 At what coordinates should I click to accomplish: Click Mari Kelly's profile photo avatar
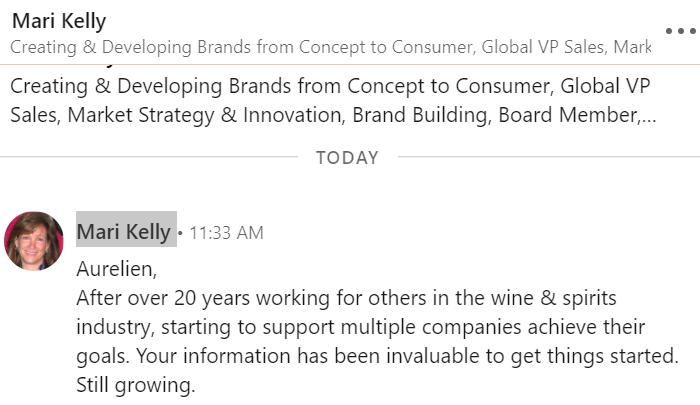(34, 240)
